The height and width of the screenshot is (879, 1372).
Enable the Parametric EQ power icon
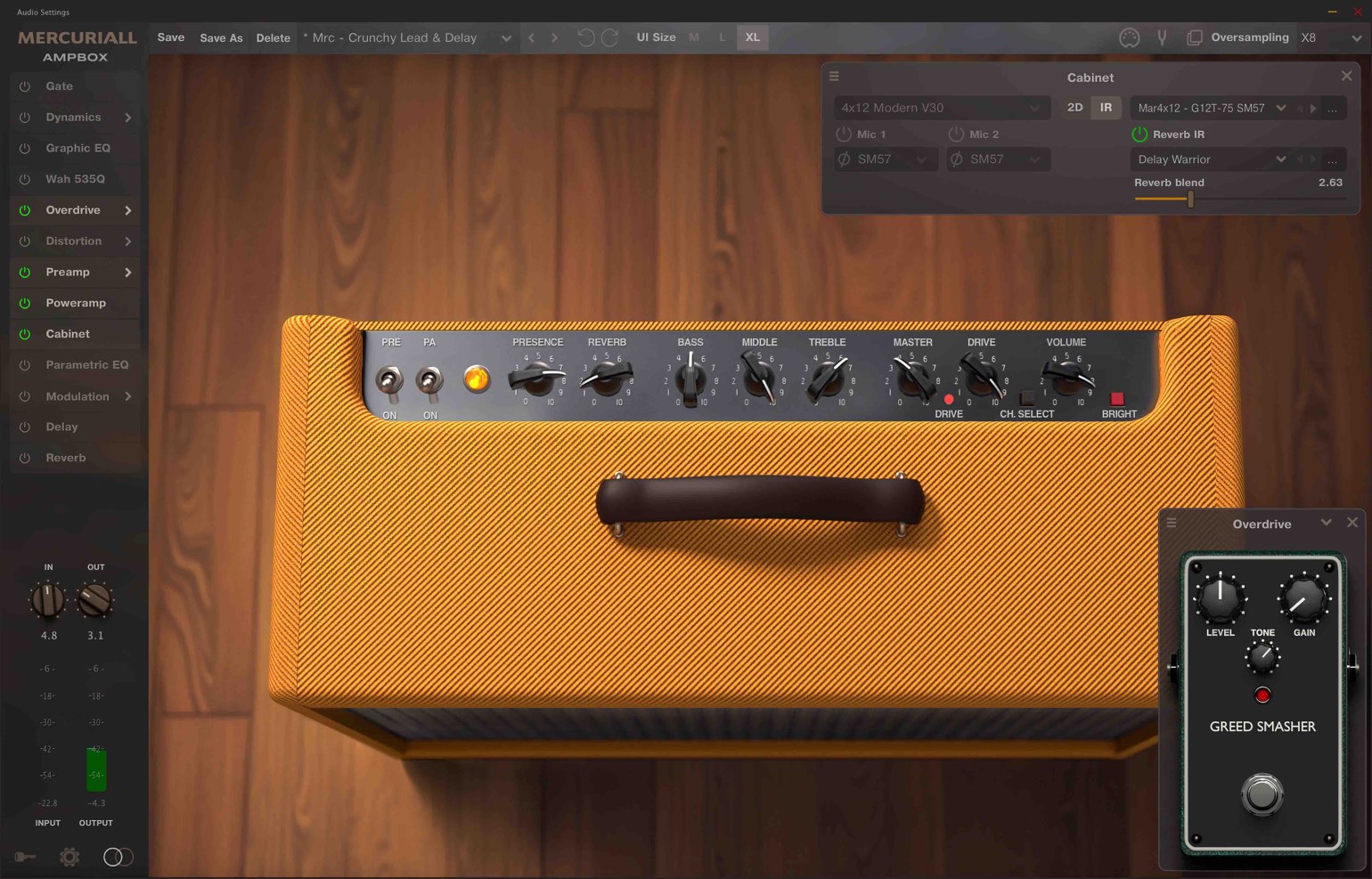click(x=25, y=365)
